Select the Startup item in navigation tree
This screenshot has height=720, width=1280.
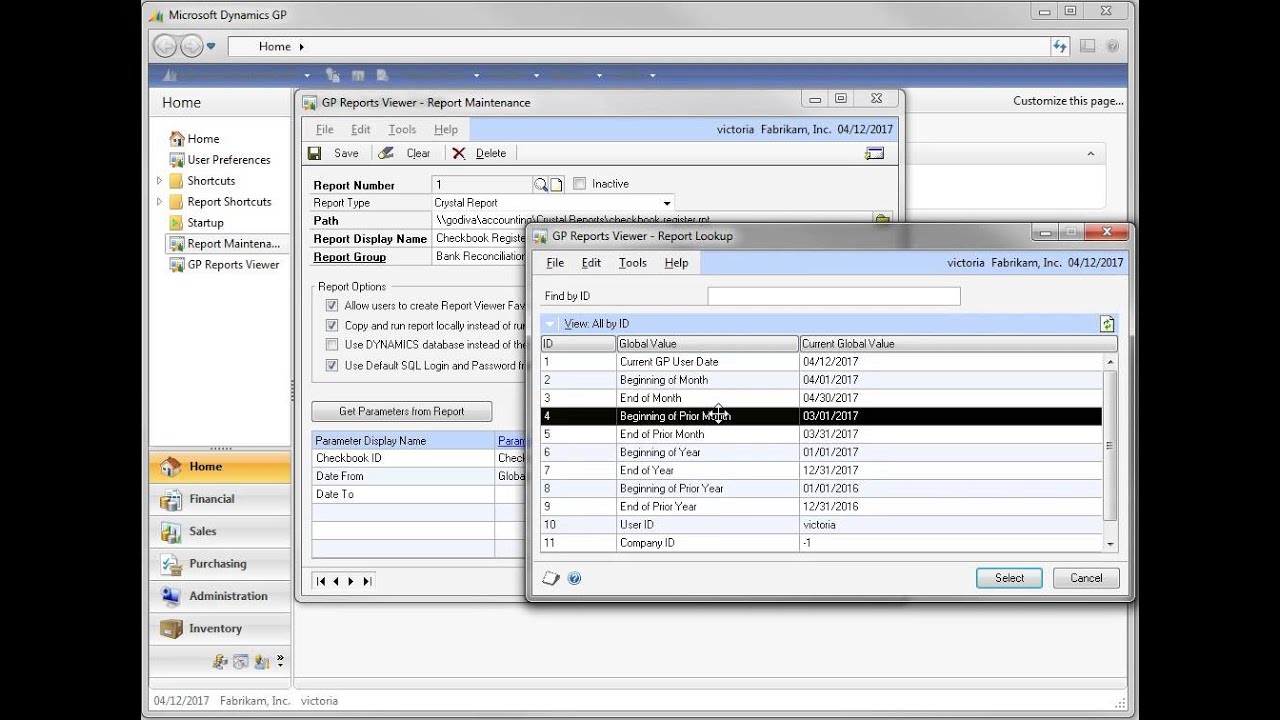pyautogui.click(x=205, y=223)
